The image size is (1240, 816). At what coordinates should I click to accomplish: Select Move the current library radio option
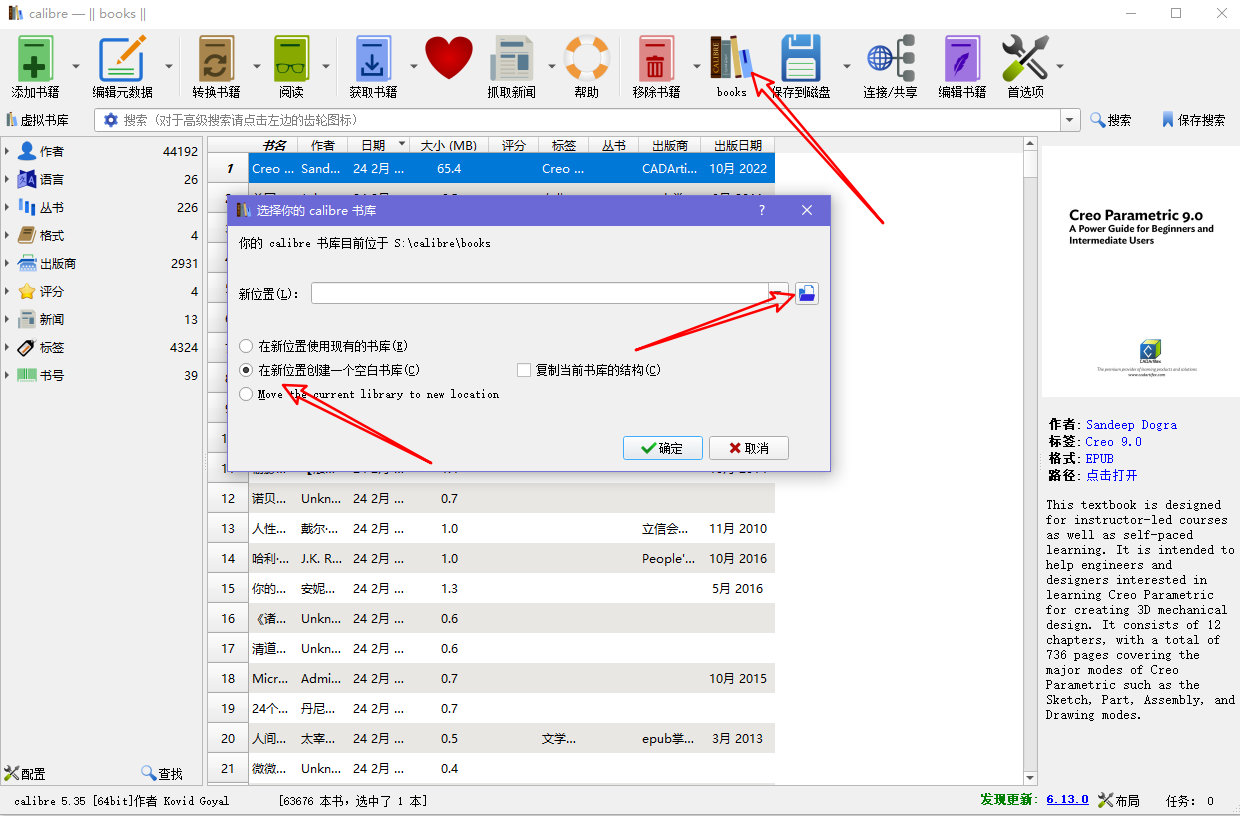(247, 394)
